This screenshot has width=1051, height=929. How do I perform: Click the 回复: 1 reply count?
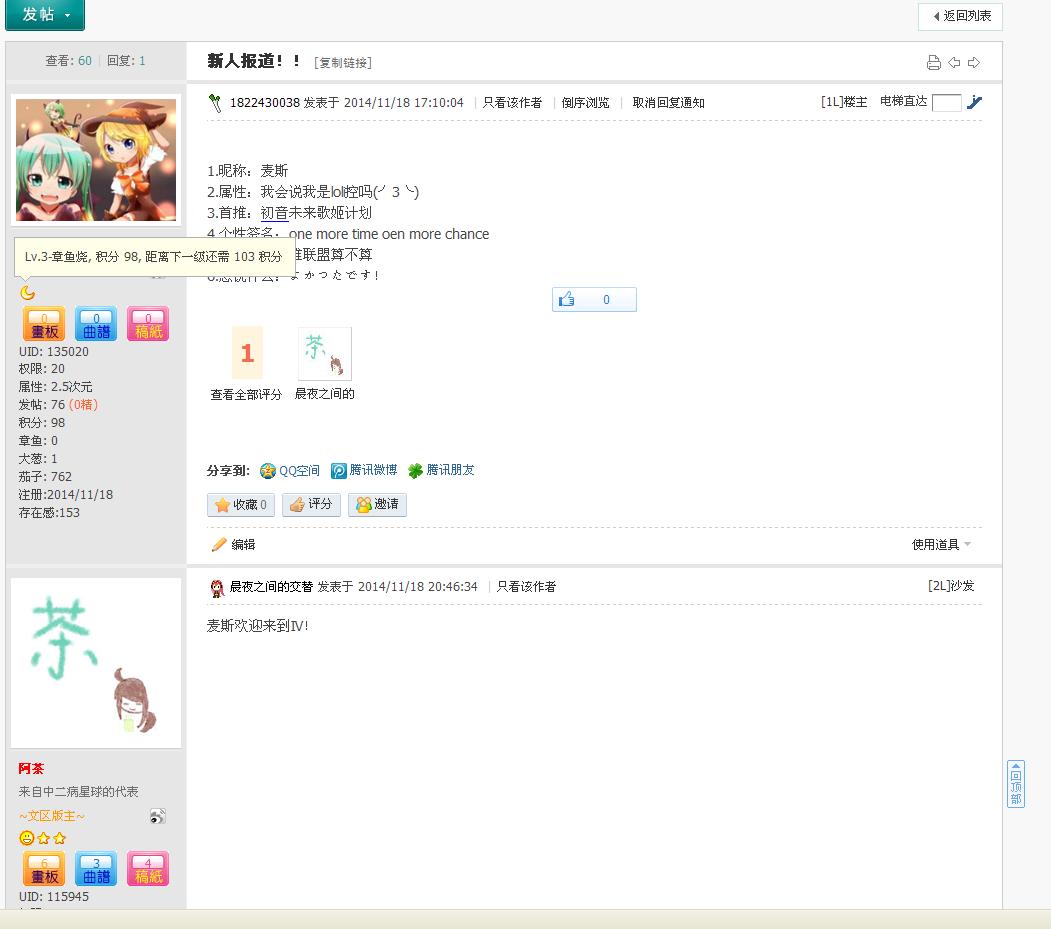126,61
